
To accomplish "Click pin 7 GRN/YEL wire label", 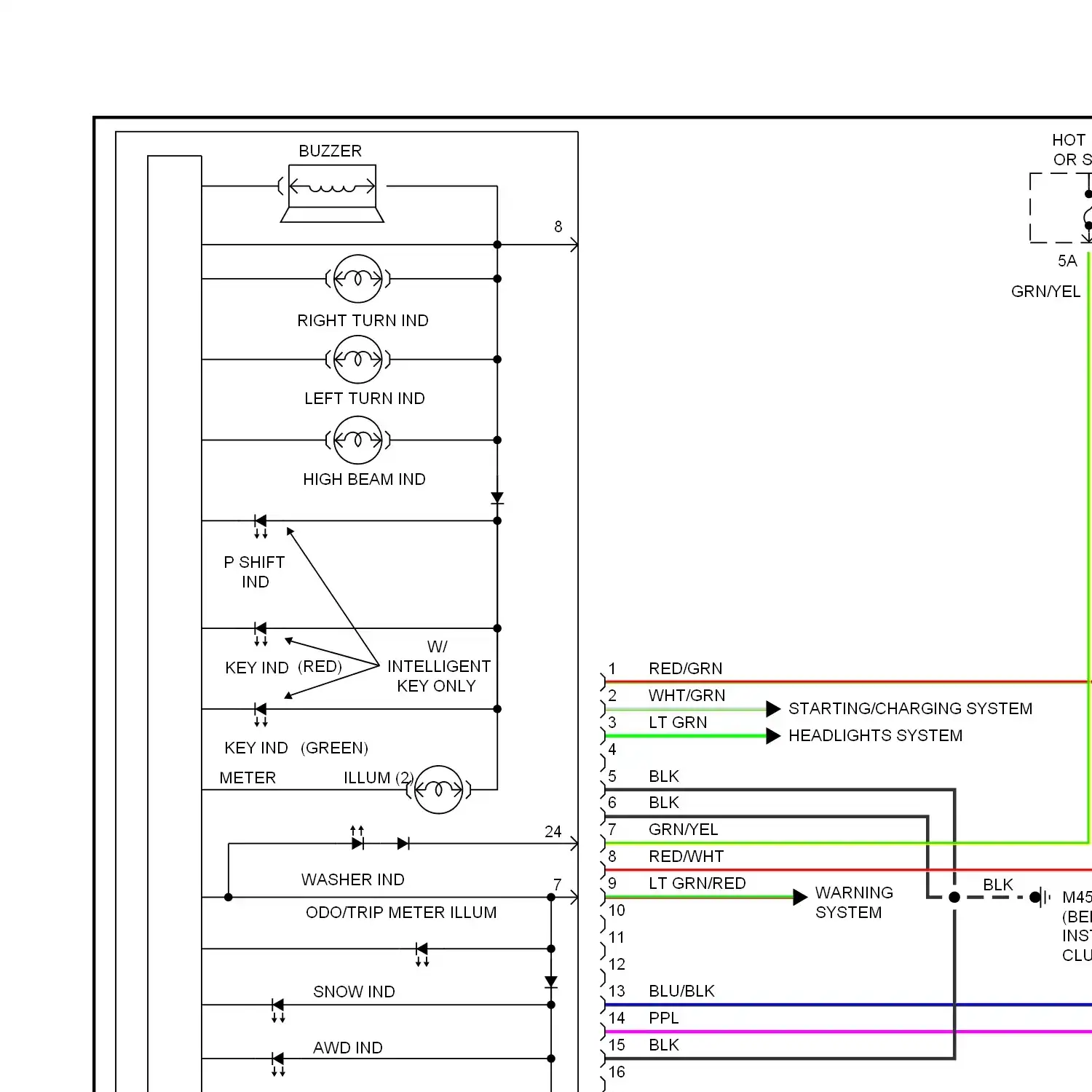I will pos(683,829).
